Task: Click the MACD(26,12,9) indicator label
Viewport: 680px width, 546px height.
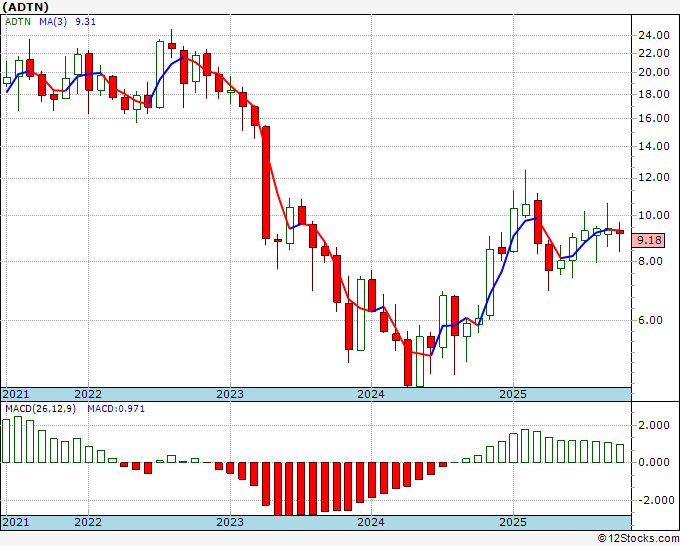Action: click(x=40, y=409)
